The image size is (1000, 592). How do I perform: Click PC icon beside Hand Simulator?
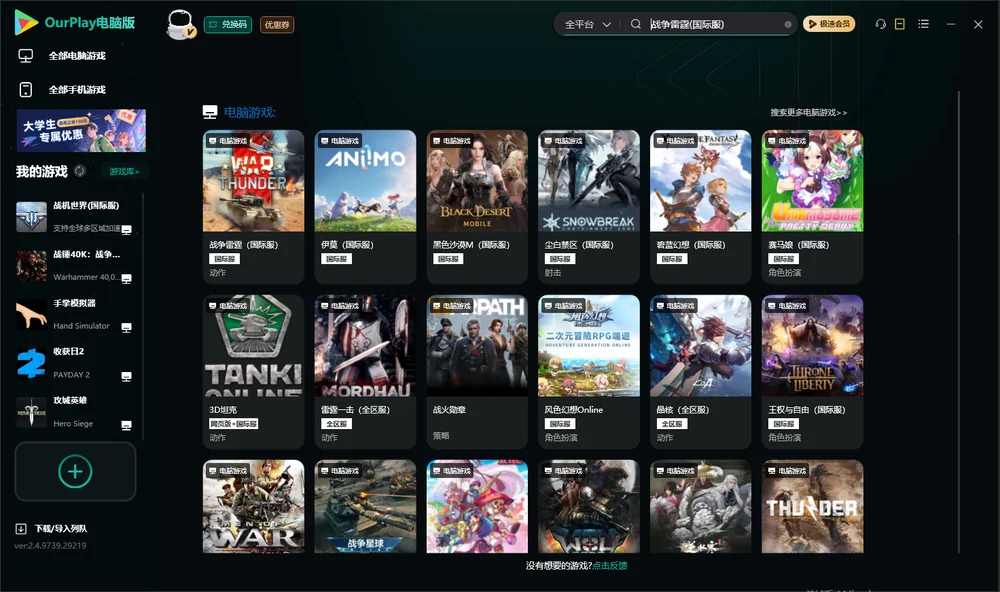point(126,328)
